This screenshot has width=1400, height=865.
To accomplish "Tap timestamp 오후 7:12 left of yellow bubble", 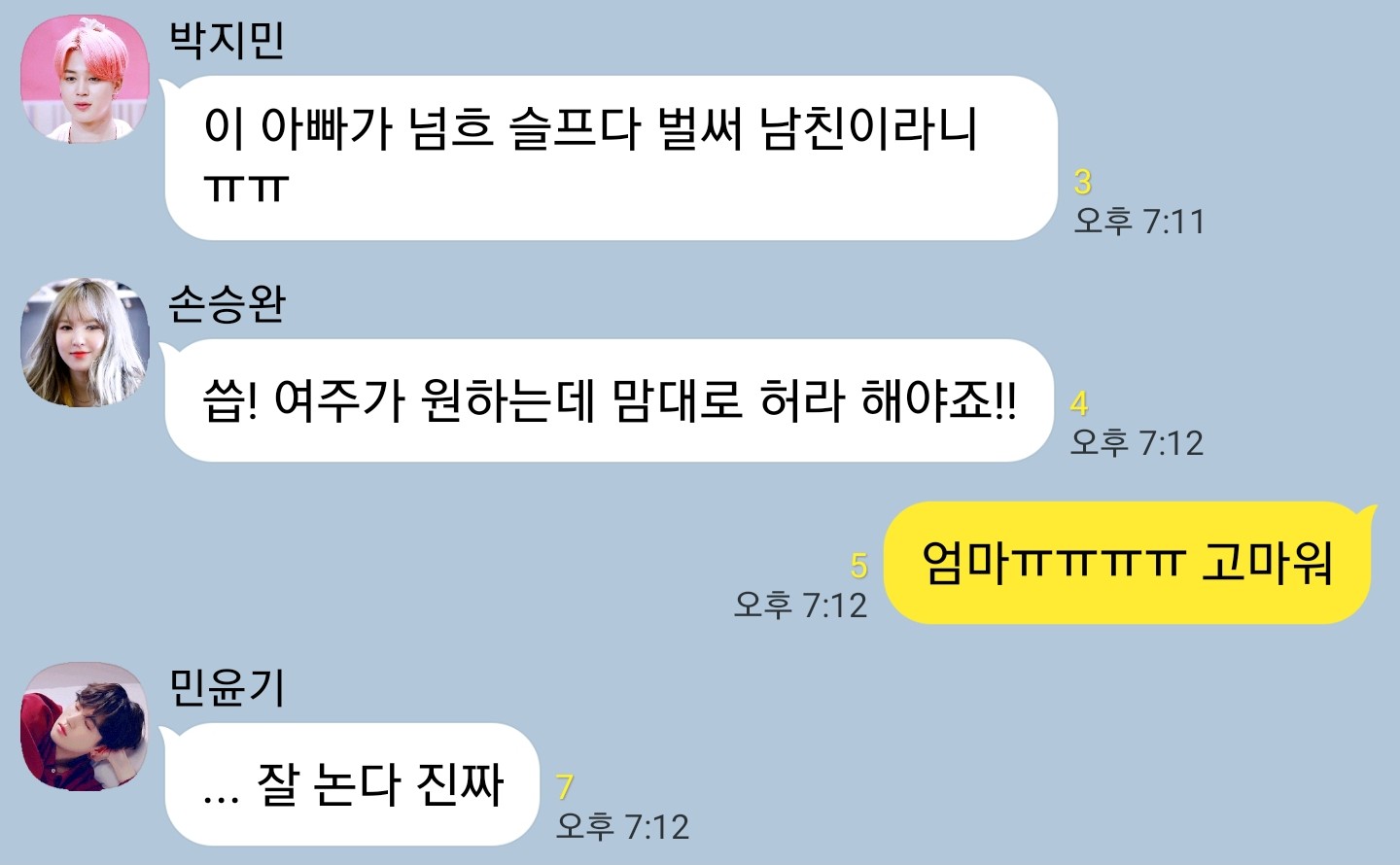I will click(x=800, y=605).
